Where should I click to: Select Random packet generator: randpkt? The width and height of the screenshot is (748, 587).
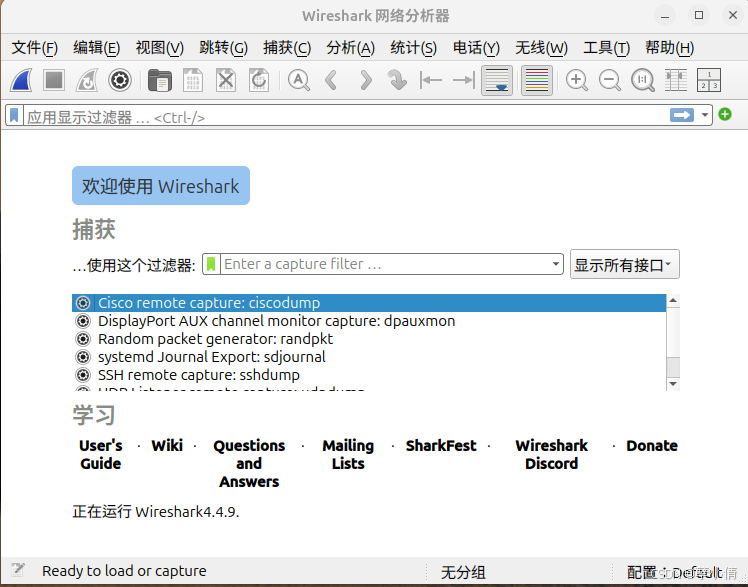tap(369, 339)
